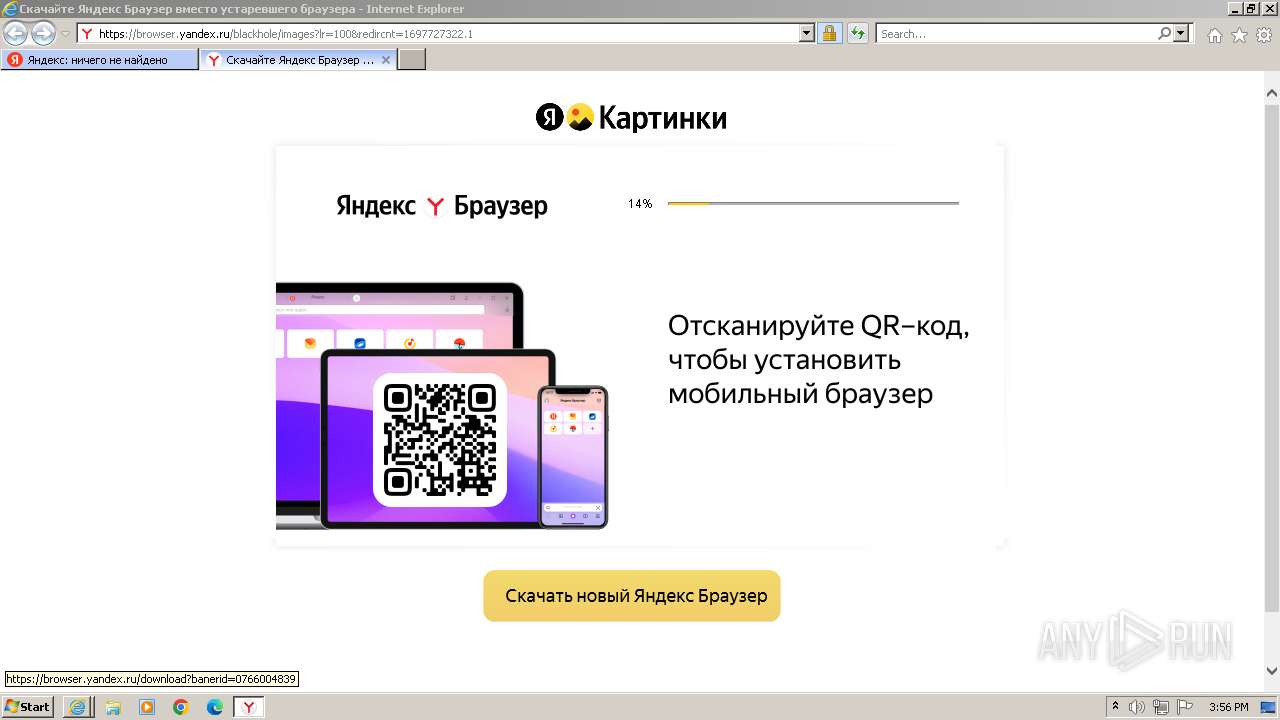
Task: Click the Refresh page button
Action: pos(858,33)
